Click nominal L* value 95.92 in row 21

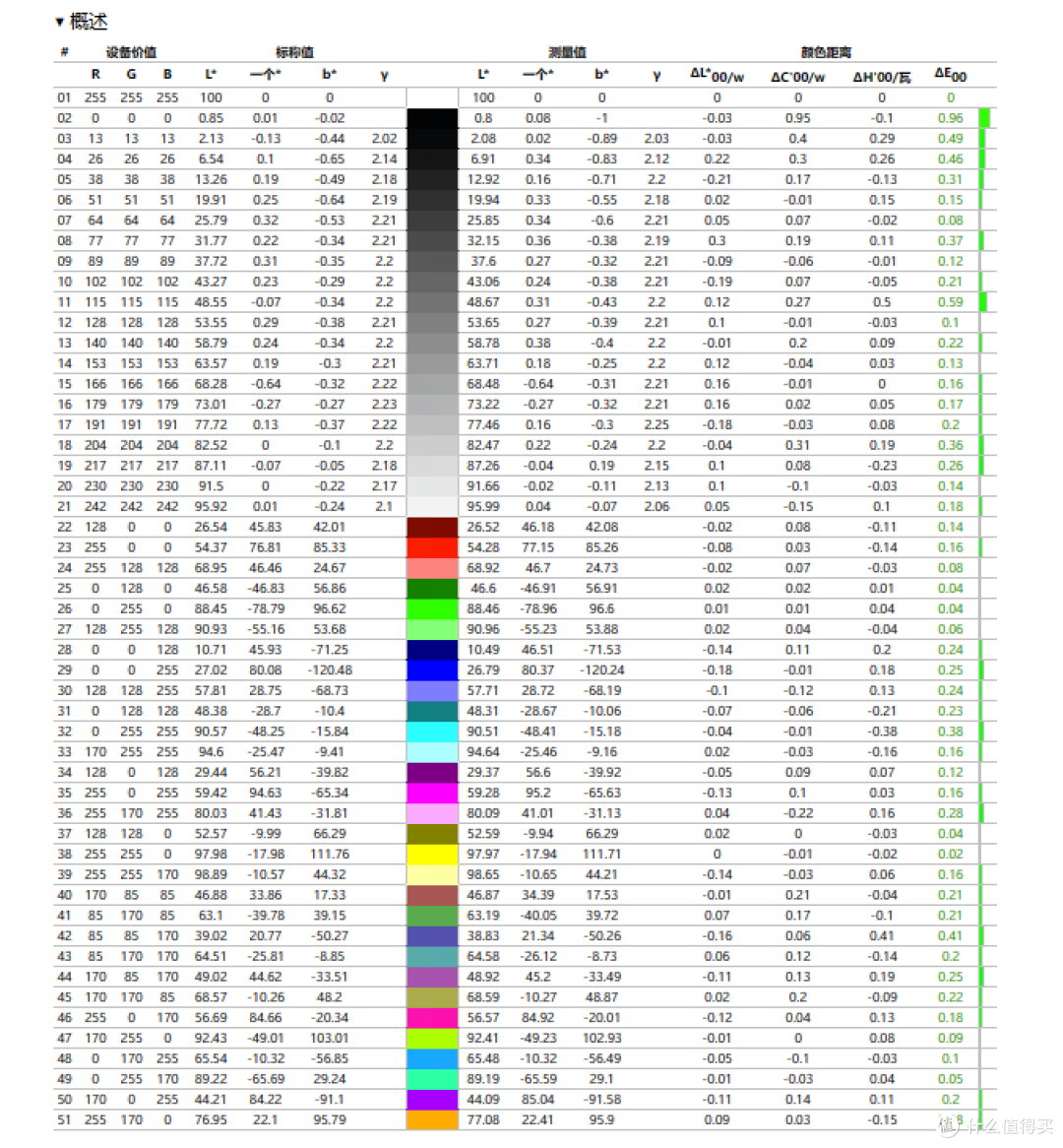pos(210,507)
